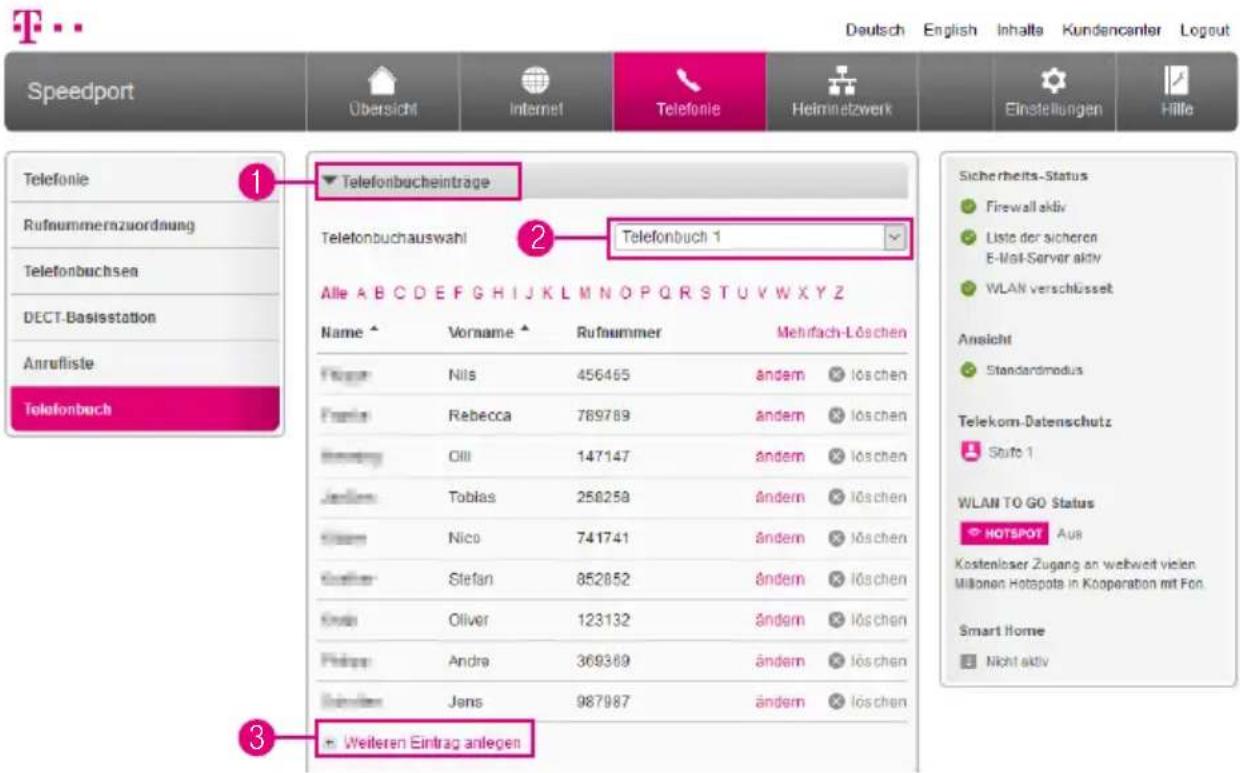Image resolution: width=1240 pixels, height=773 pixels.
Task: Click the delete icon in Nils row
Action: (x=836, y=375)
